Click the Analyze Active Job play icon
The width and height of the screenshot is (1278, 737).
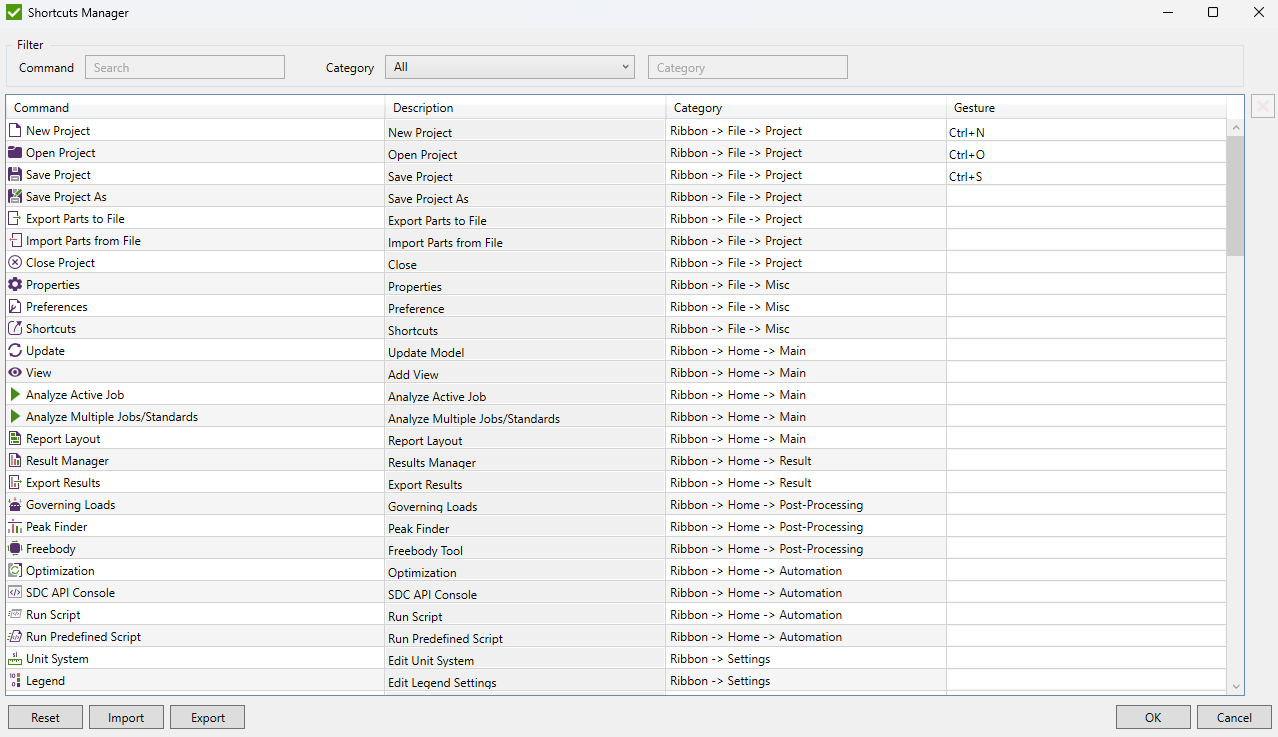pos(15,395)
